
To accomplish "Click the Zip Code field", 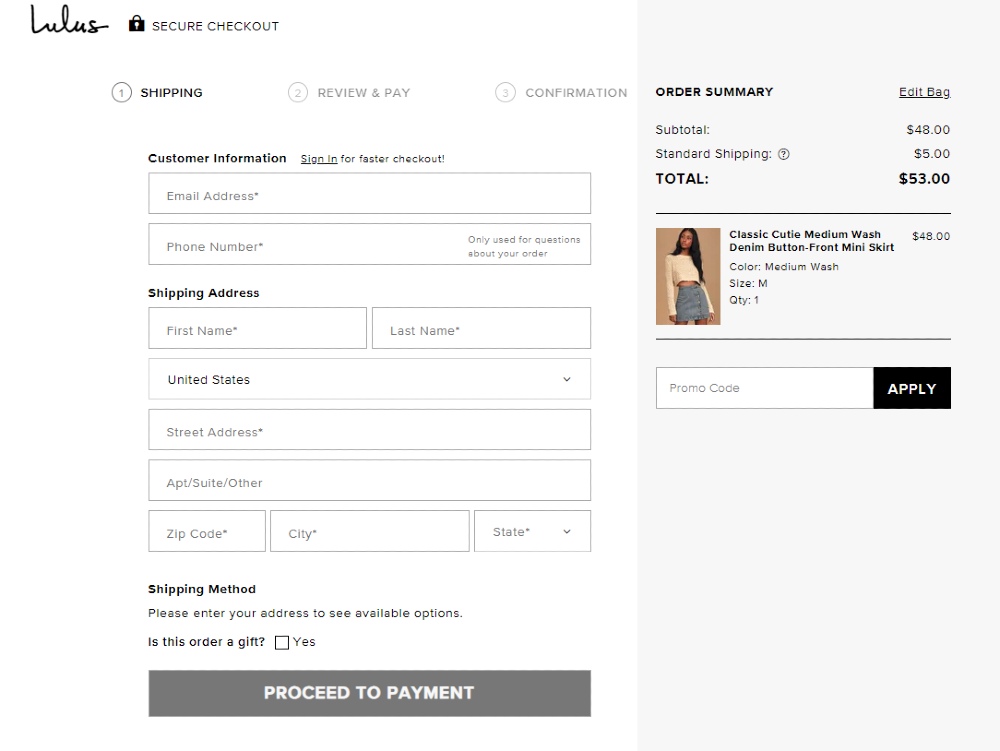I will [x=207, y=532].
